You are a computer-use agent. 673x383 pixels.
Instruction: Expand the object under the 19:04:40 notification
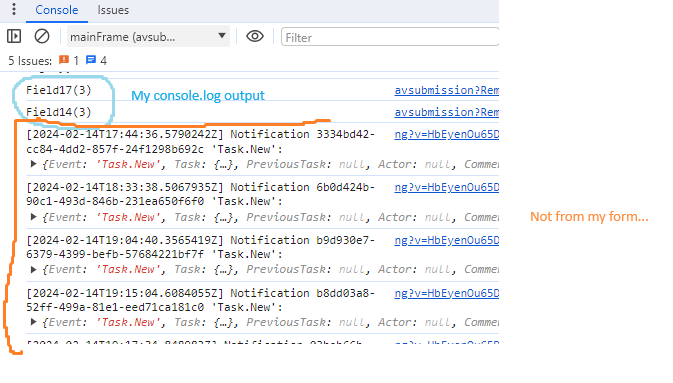[33, 270]
